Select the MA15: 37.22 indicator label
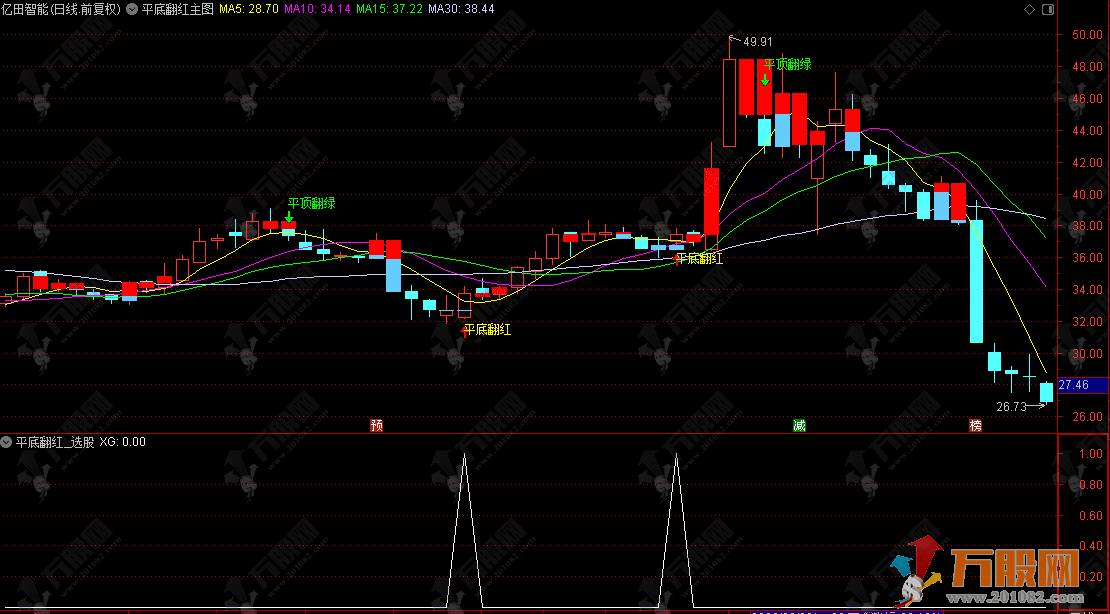 click(x=388, y=9)
